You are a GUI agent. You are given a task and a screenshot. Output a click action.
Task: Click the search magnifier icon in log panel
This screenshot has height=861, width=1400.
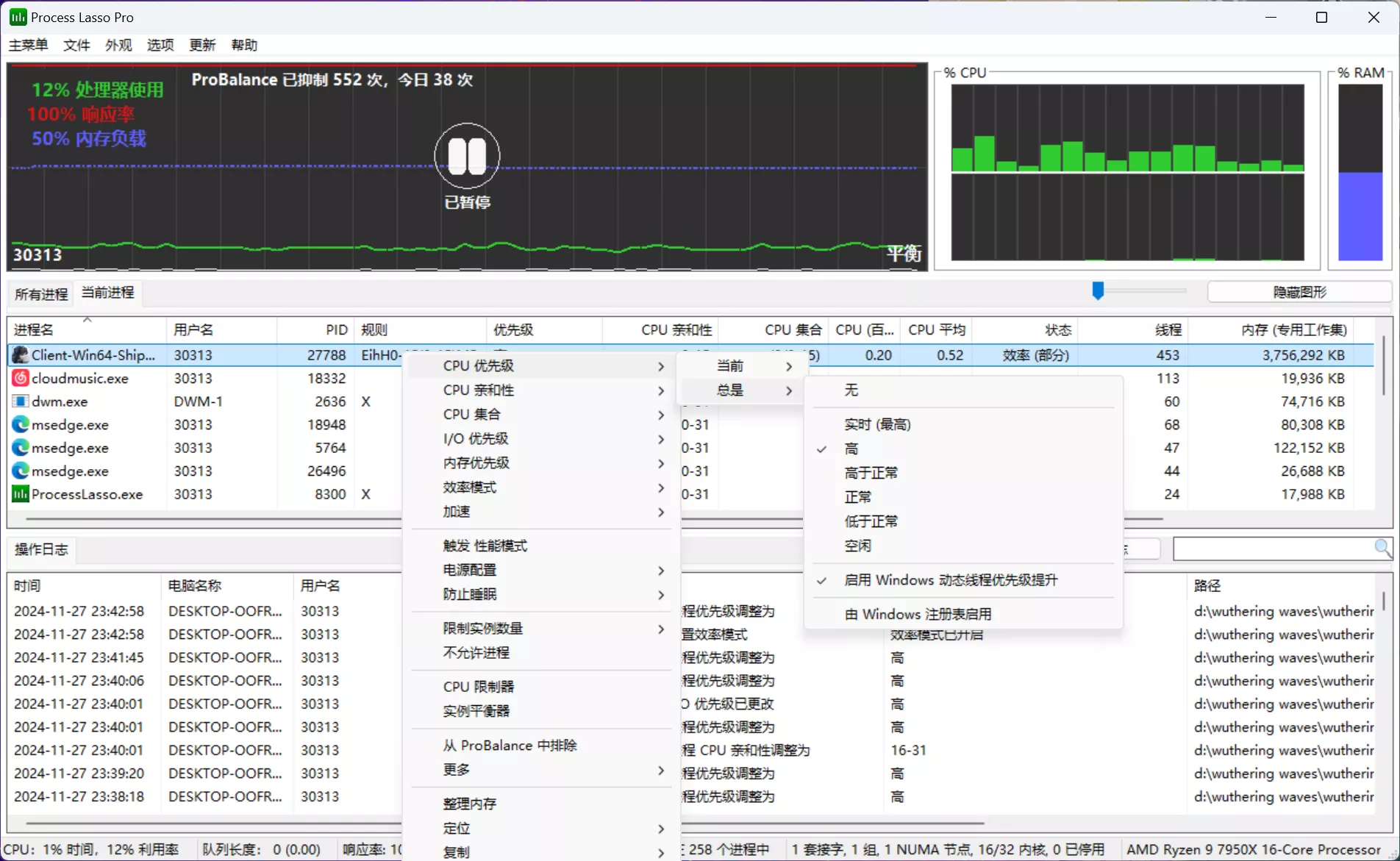click(1382, 549)
